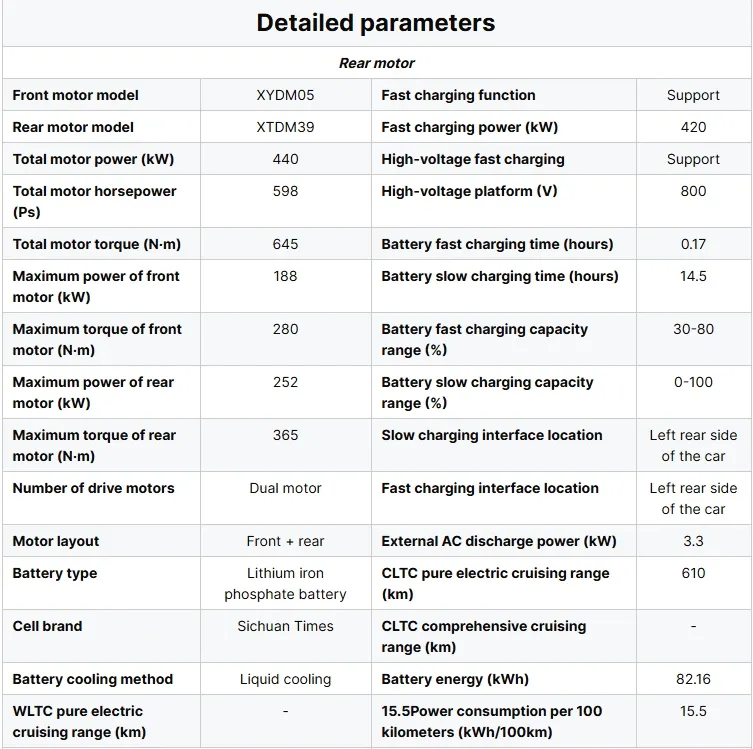Select the CLTC pure electric range value 610
753x749 pixels.
tap(693, 573)
